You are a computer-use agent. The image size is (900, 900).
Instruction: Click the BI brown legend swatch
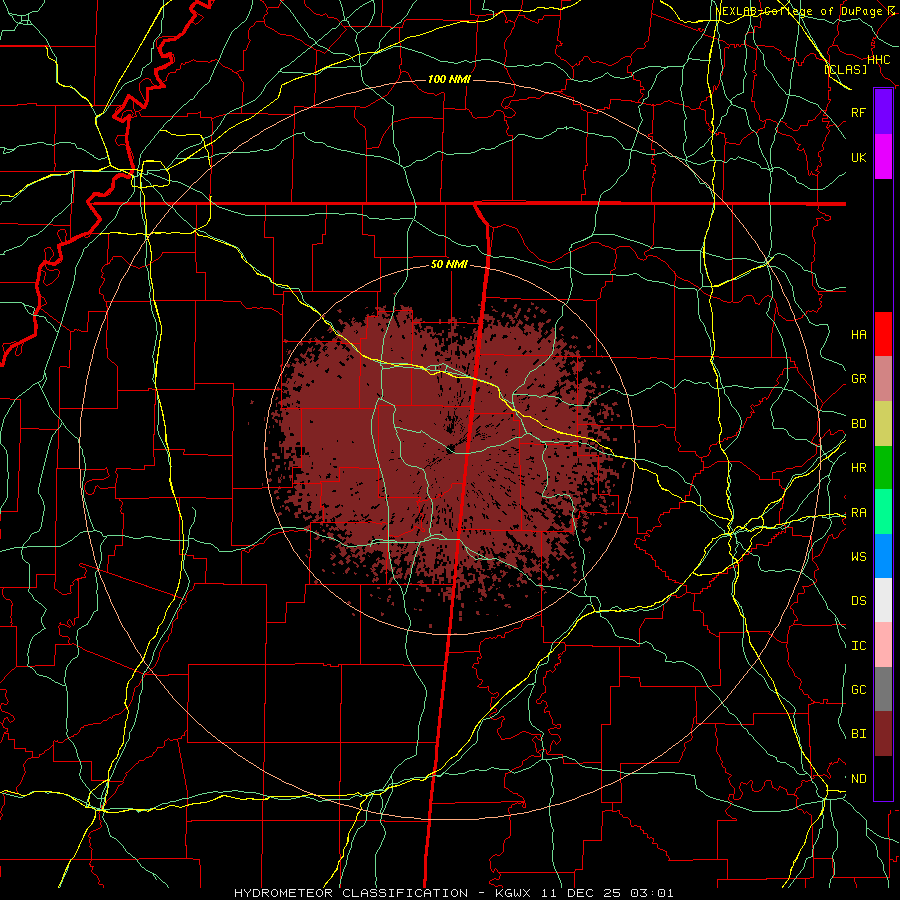pos(883,734)
